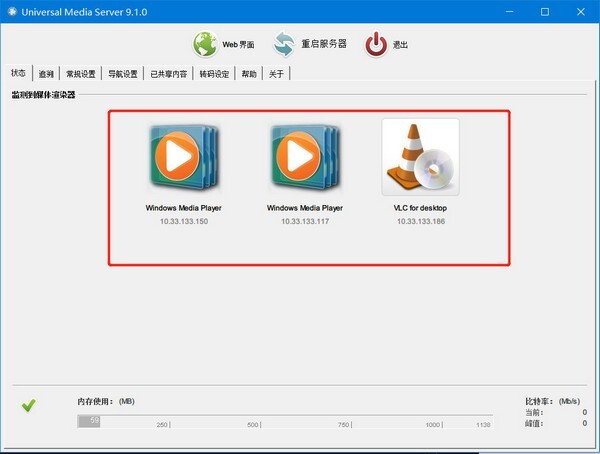Open the 常规设置 tab
600x454 pixels.
point(81,73)
